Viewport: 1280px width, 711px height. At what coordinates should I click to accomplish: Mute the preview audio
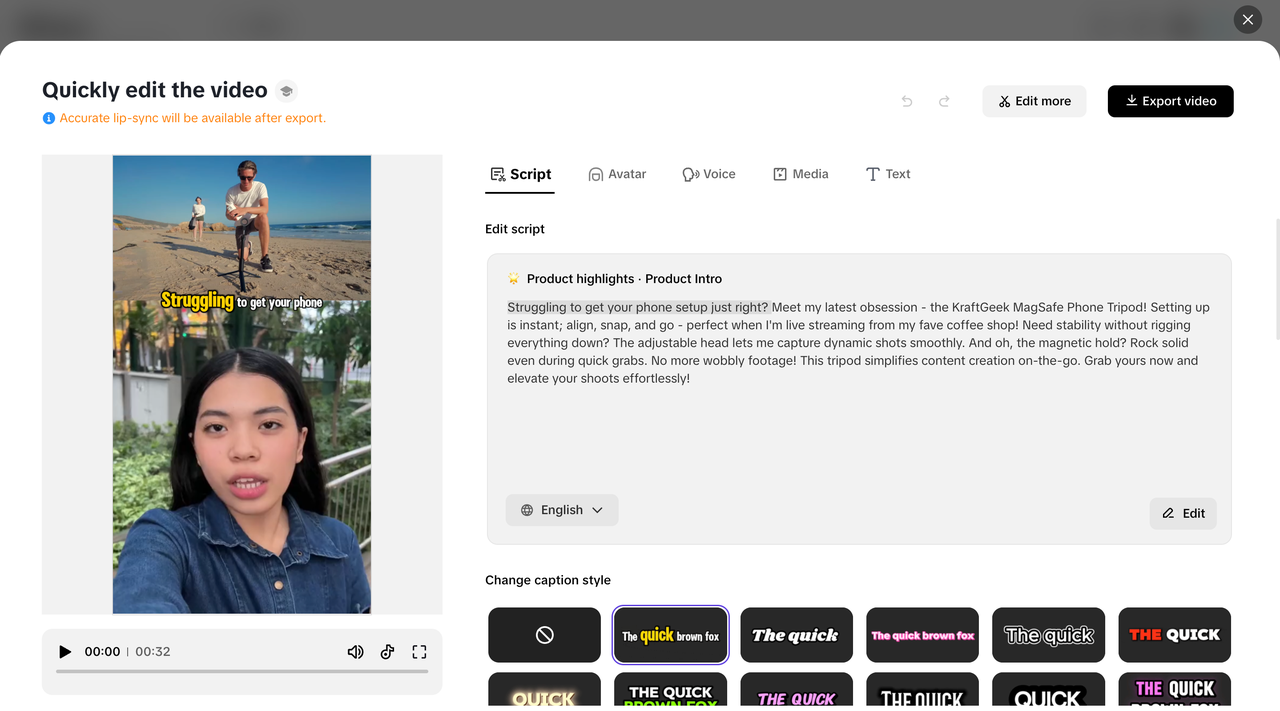355,651
